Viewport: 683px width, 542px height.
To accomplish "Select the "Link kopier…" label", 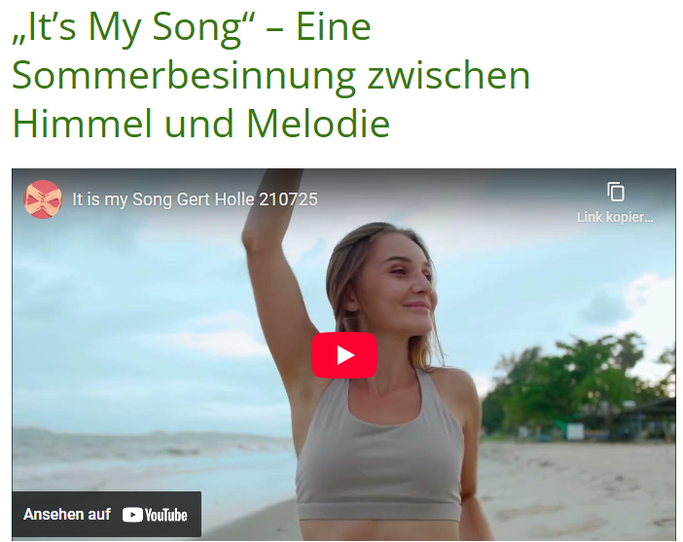I will [x=615, y=217].
